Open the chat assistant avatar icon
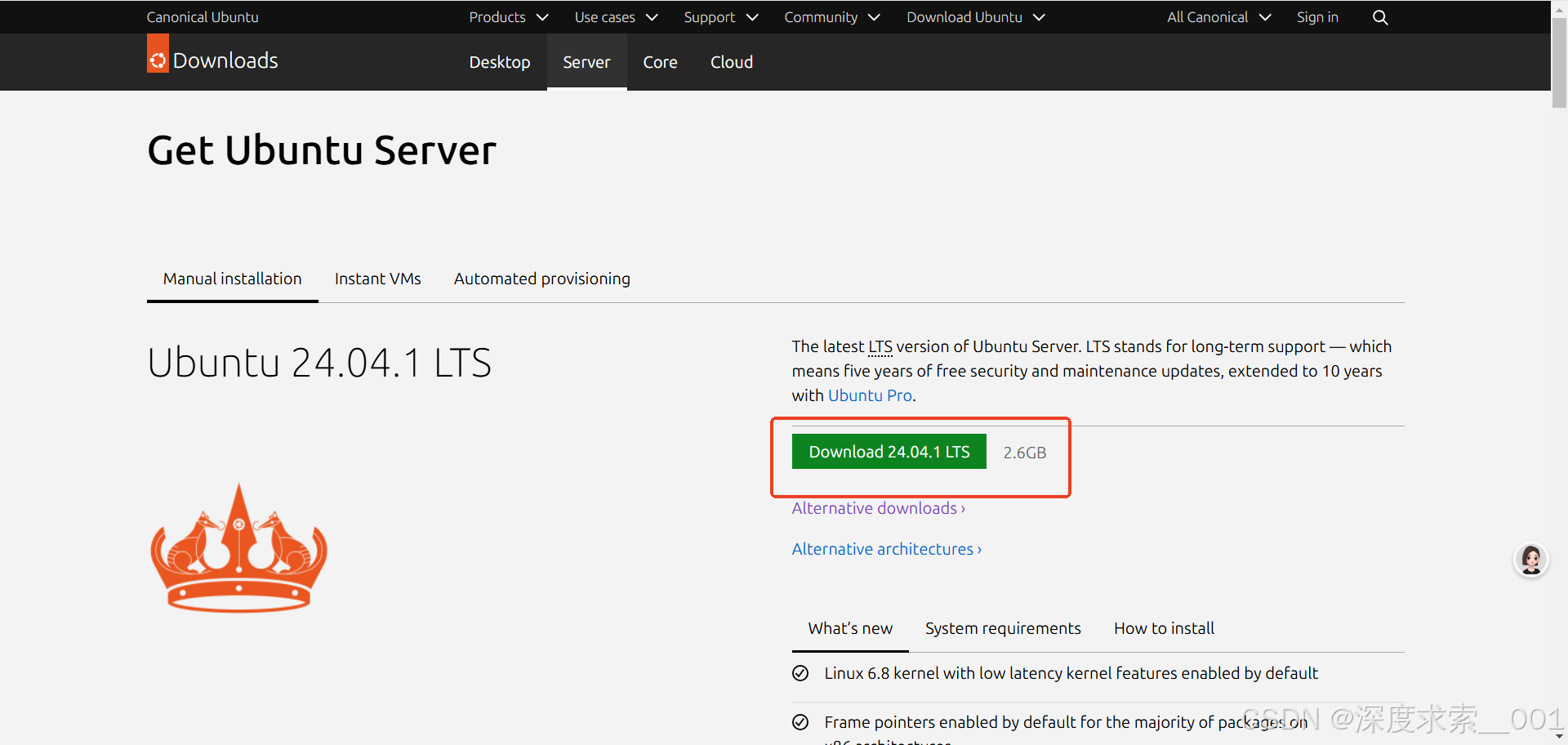Image resolution: width=1568 pixels, height=745 pixels. click(x=1531, y=560)
